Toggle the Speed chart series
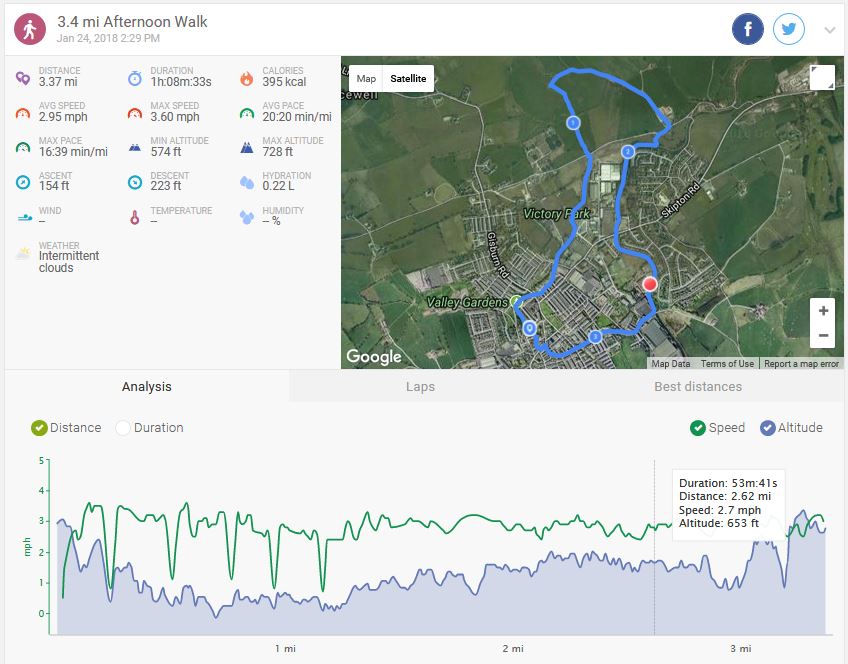This screenshot has width=848, height=664. pos(698,428)
